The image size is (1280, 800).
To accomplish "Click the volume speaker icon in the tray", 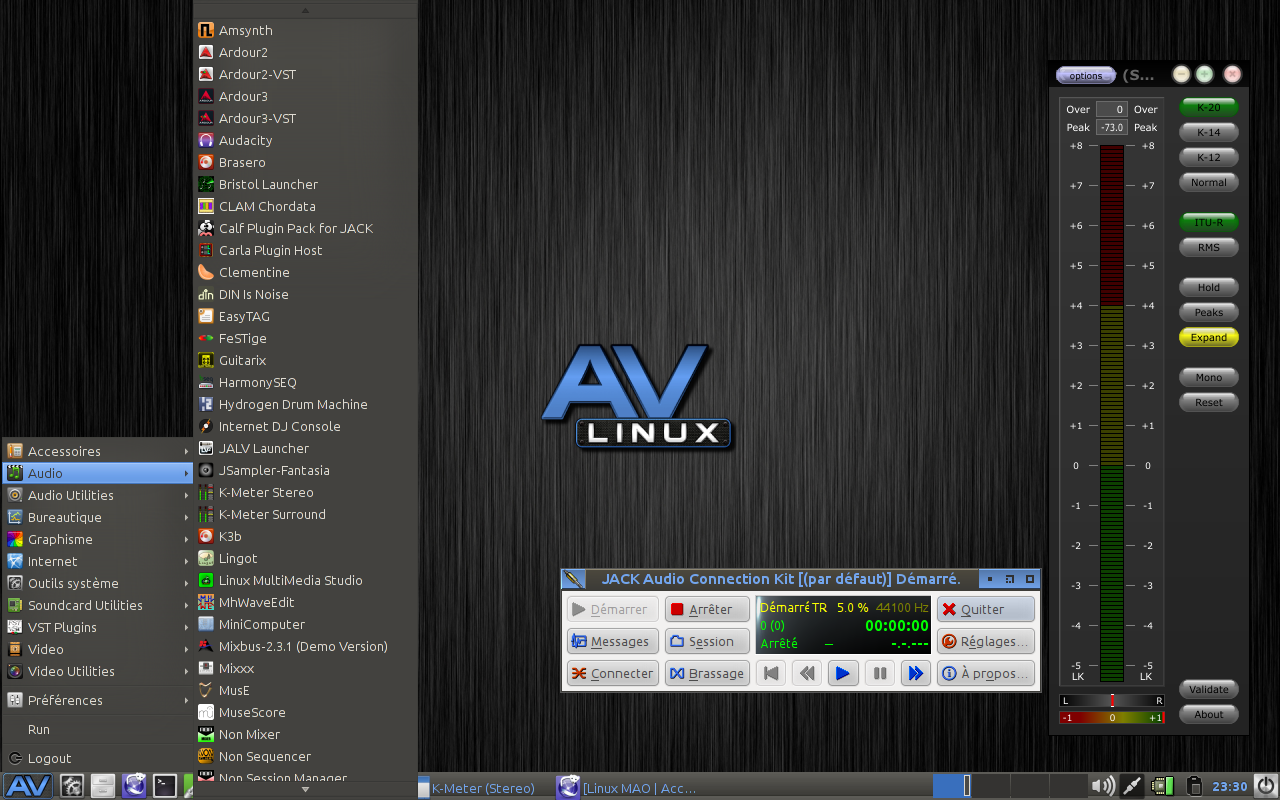I will (x=1103, y=786).
